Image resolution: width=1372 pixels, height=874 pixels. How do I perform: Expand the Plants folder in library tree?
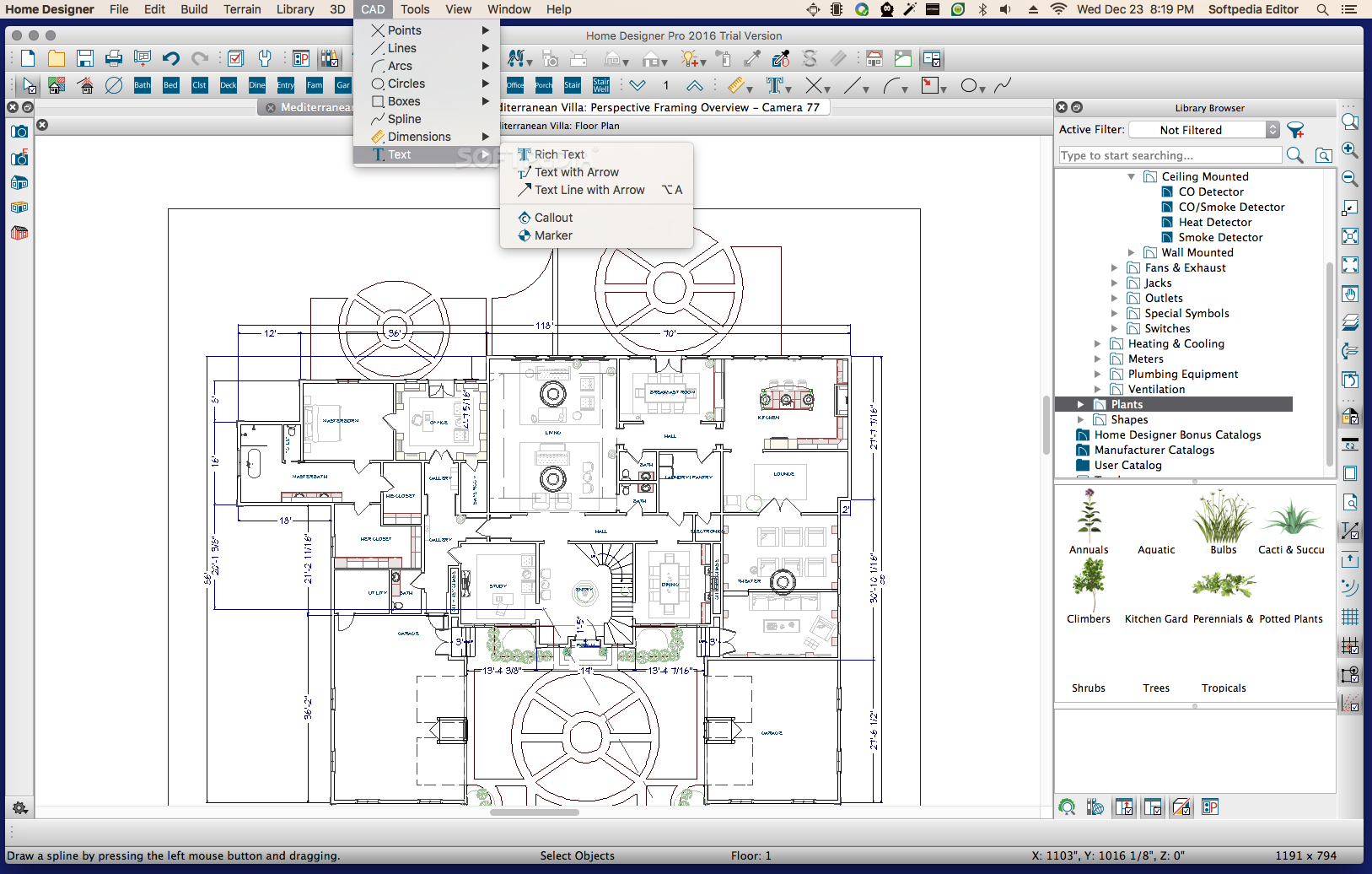coord(1080,405)
